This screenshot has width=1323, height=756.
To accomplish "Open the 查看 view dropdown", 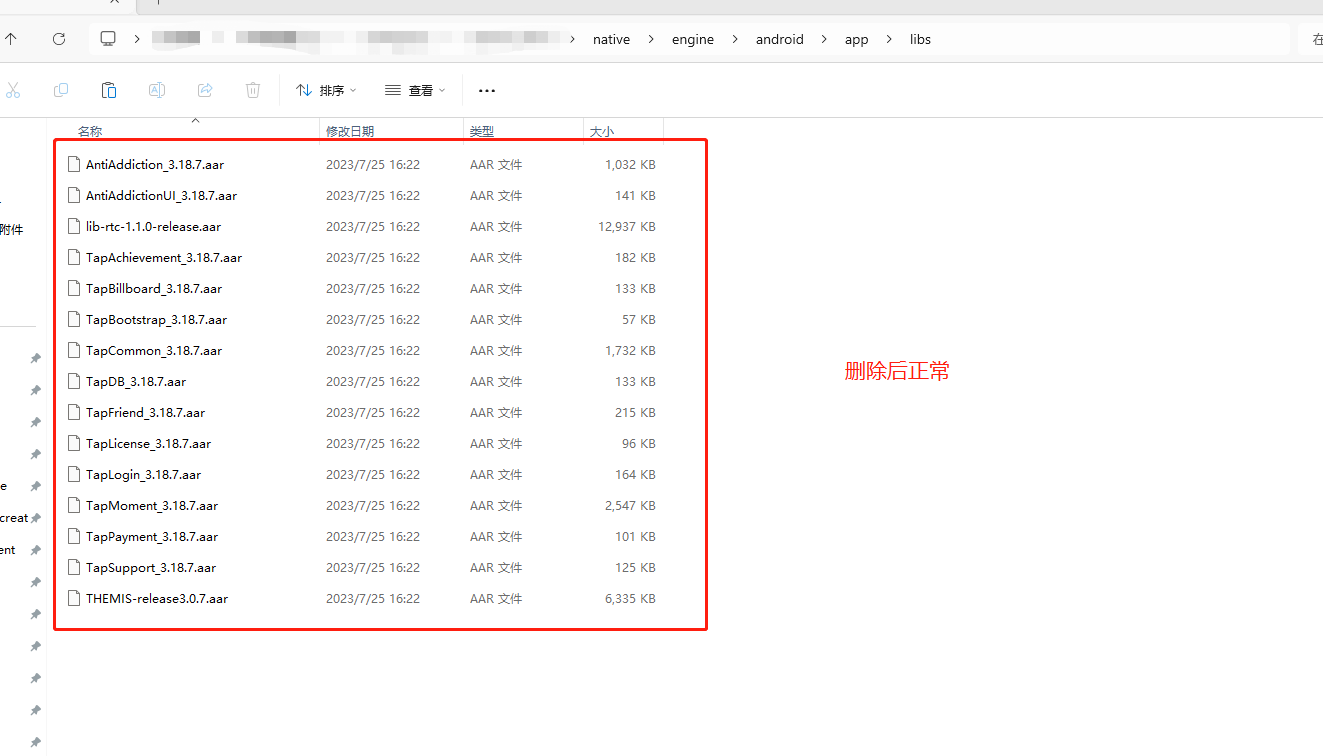I will (415, 90).
